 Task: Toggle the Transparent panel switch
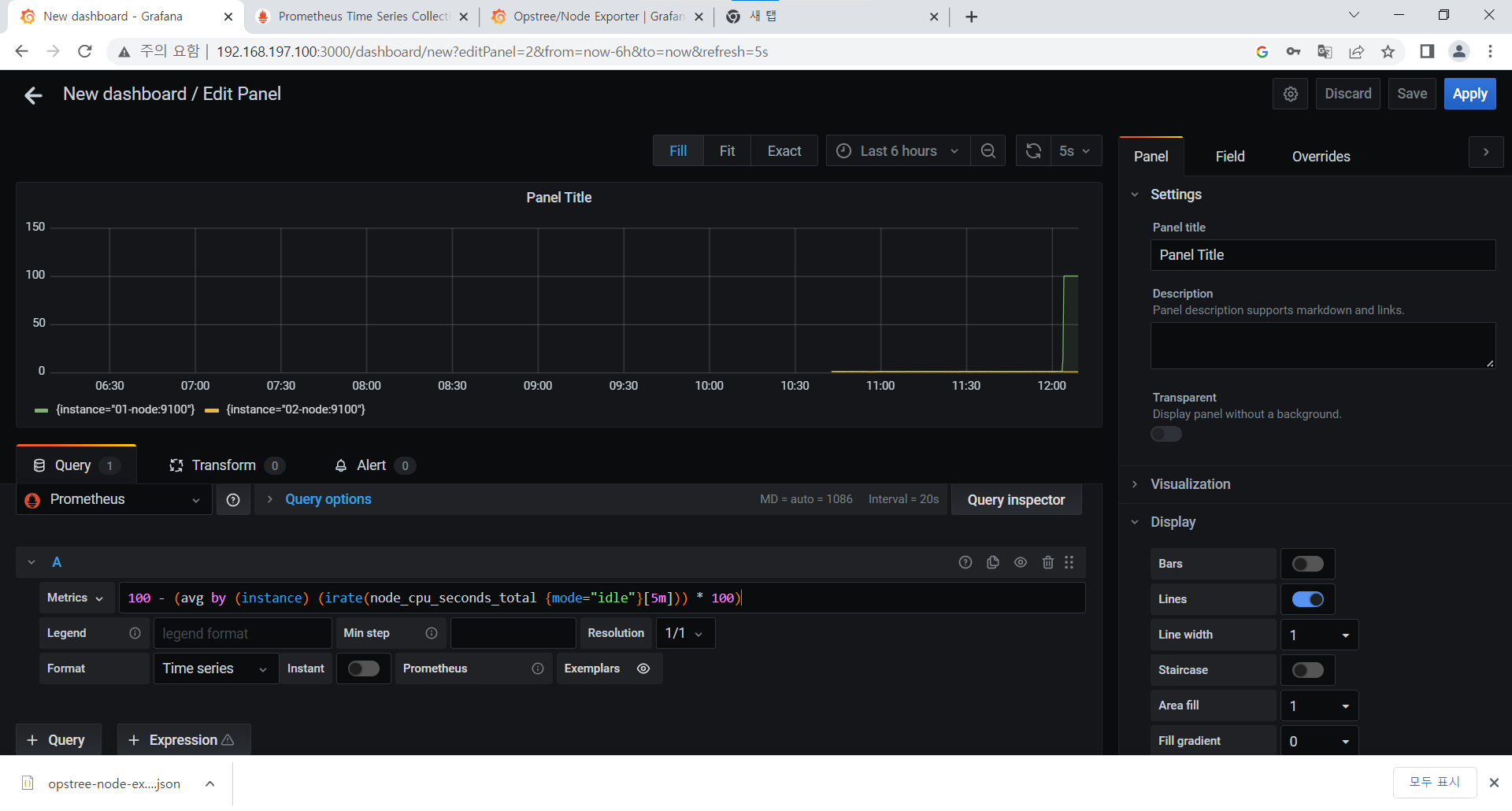(1166, 435)
